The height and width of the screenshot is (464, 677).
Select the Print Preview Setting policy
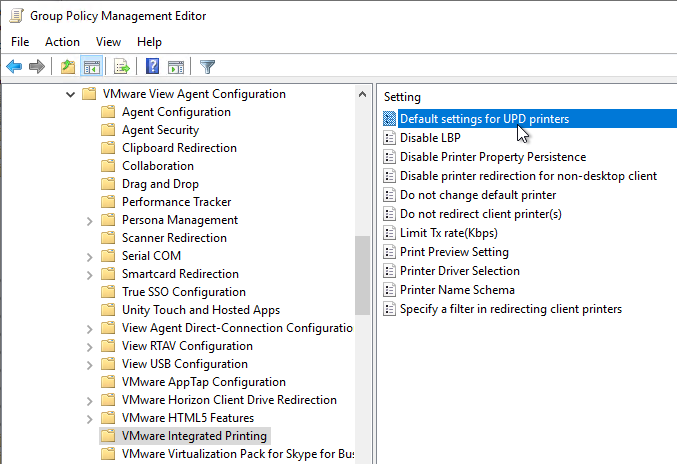coord(454,252)
